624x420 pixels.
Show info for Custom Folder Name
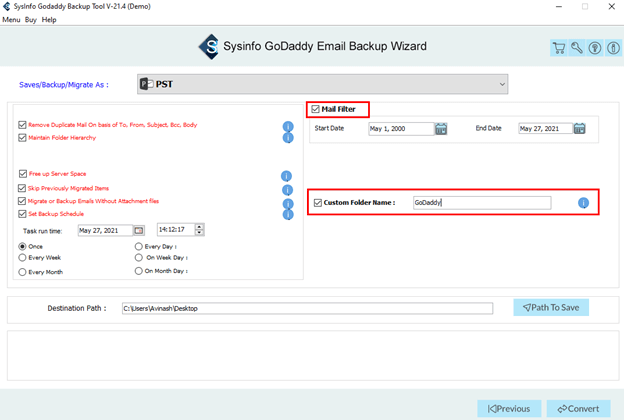[583, 203]
